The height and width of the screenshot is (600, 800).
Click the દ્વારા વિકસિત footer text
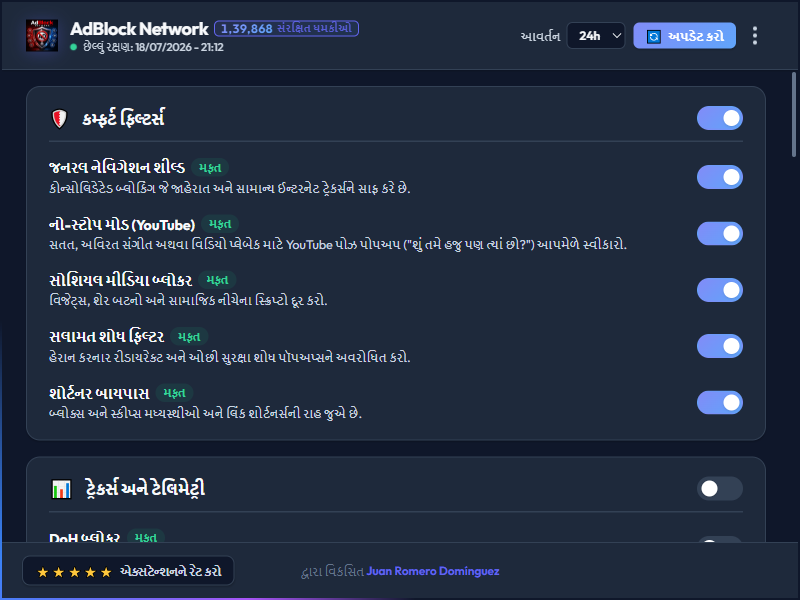tap(333, 571)
